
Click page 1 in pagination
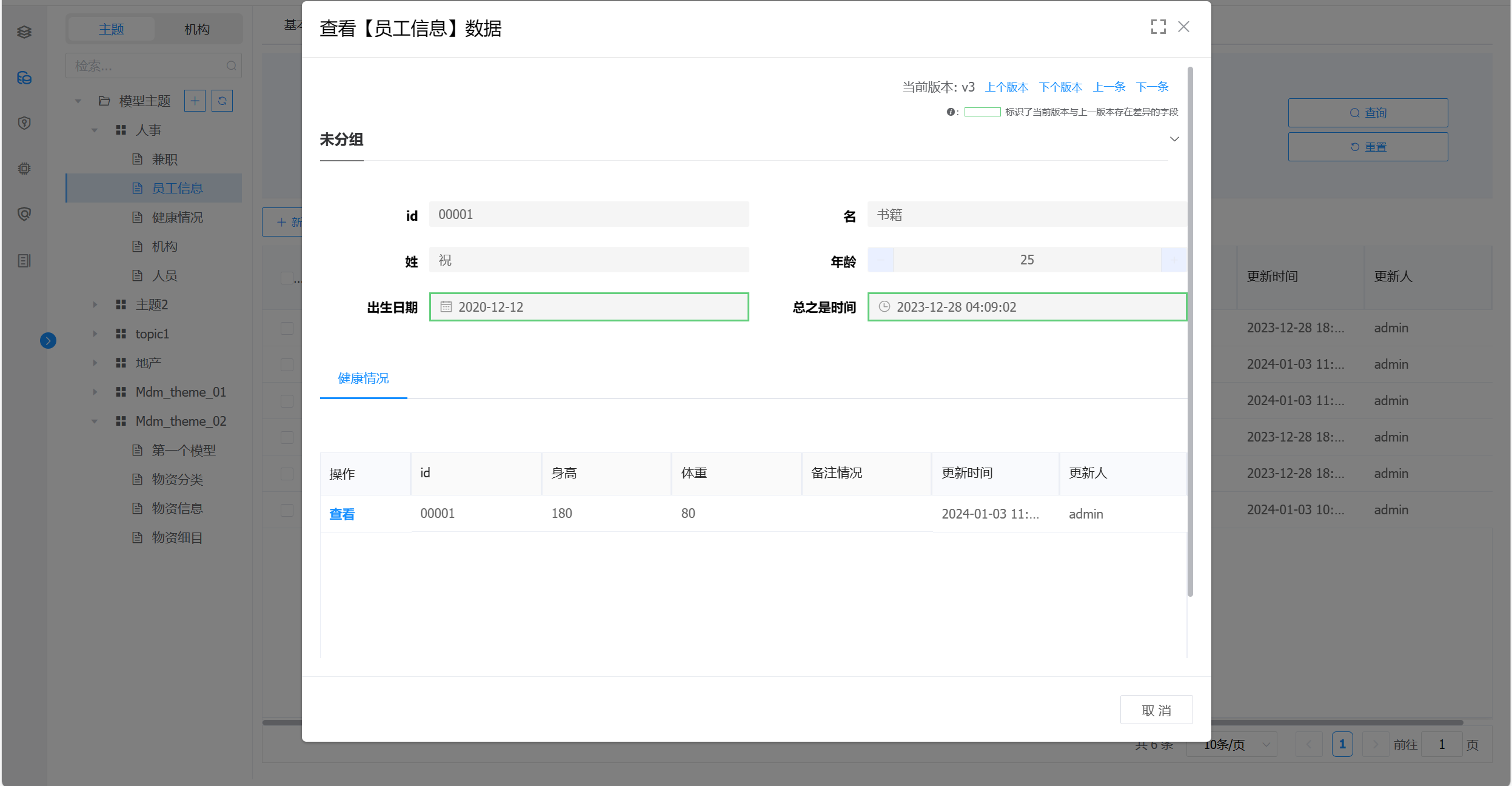[x=1342, y=744]
